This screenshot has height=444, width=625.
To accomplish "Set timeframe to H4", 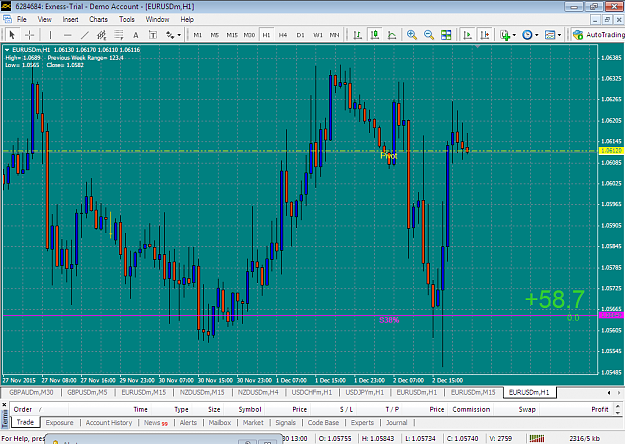I will point(283,35).
